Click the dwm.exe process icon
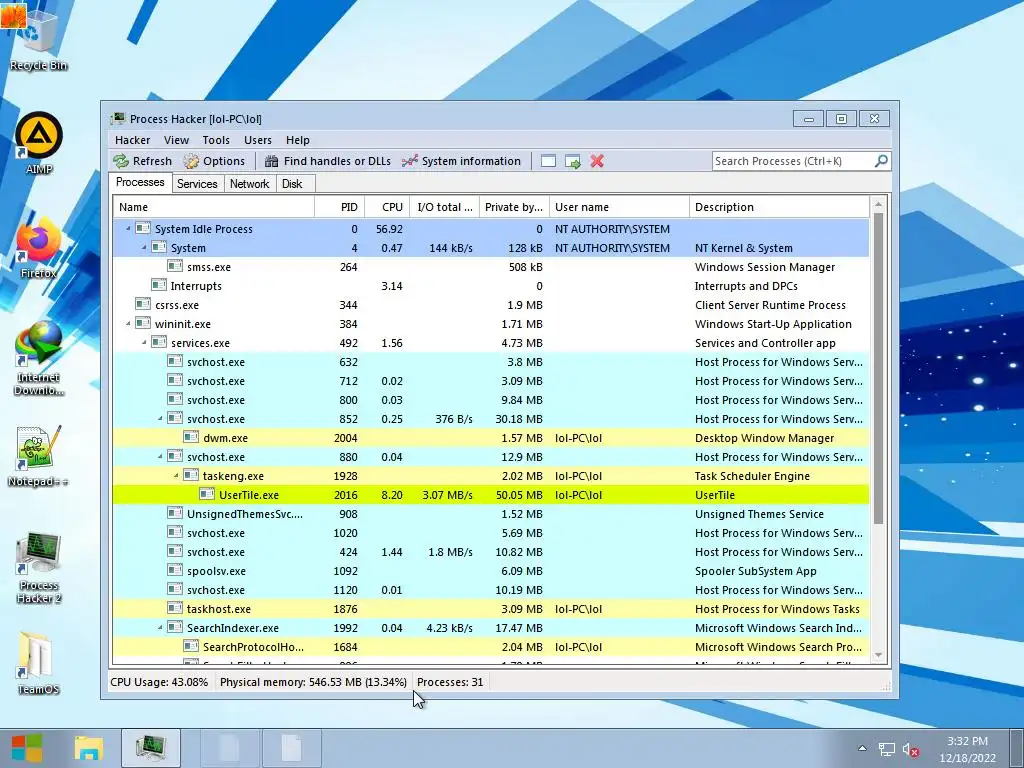 191,438
